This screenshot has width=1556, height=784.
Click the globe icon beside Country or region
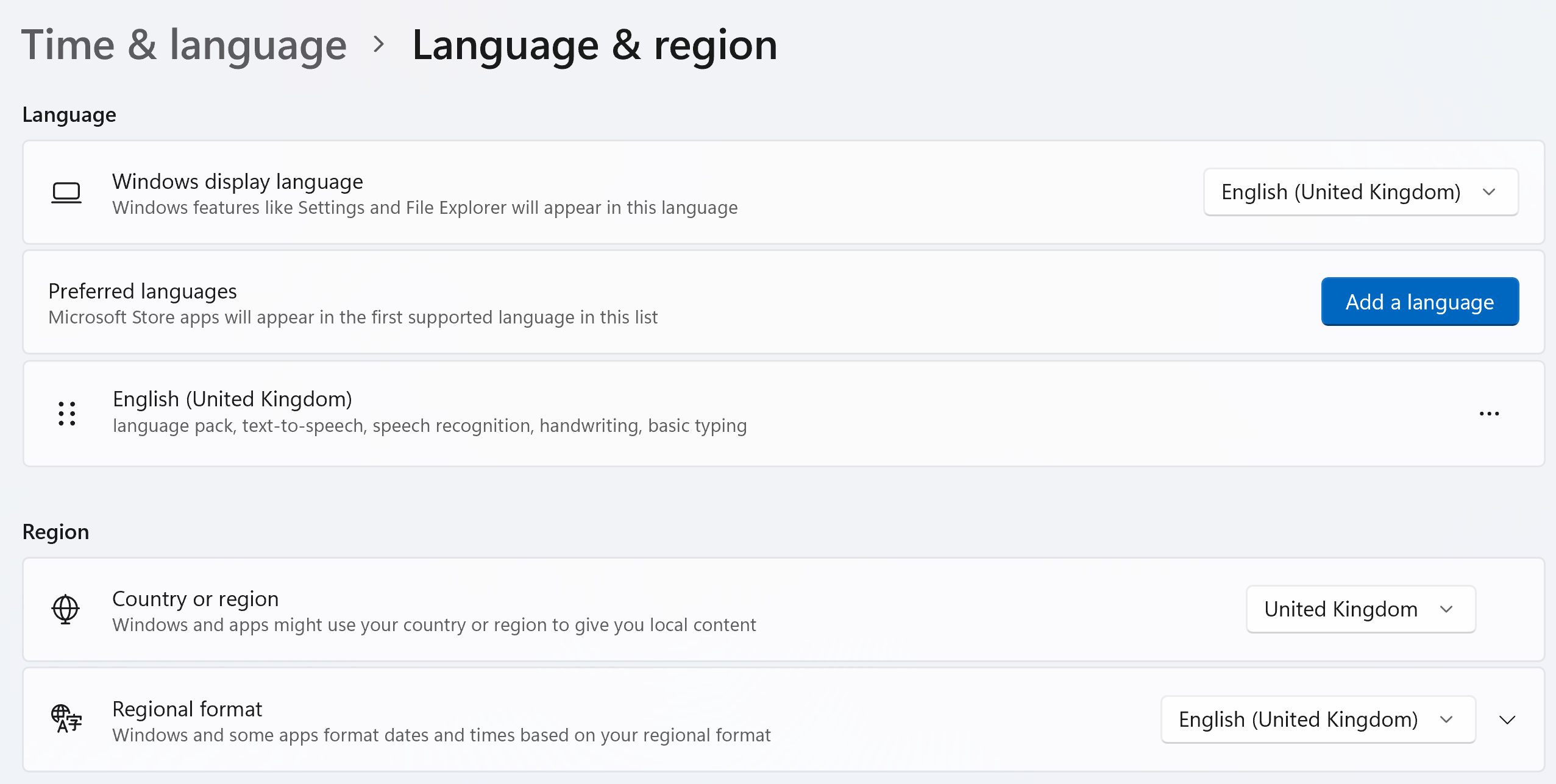pyautogui.click(x=65, y=609)
